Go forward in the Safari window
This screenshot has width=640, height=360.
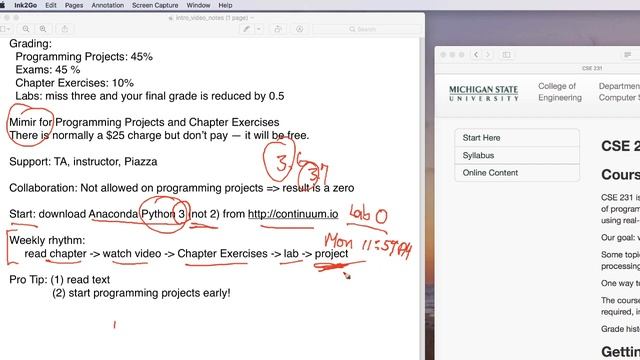(x=488, y=55)
